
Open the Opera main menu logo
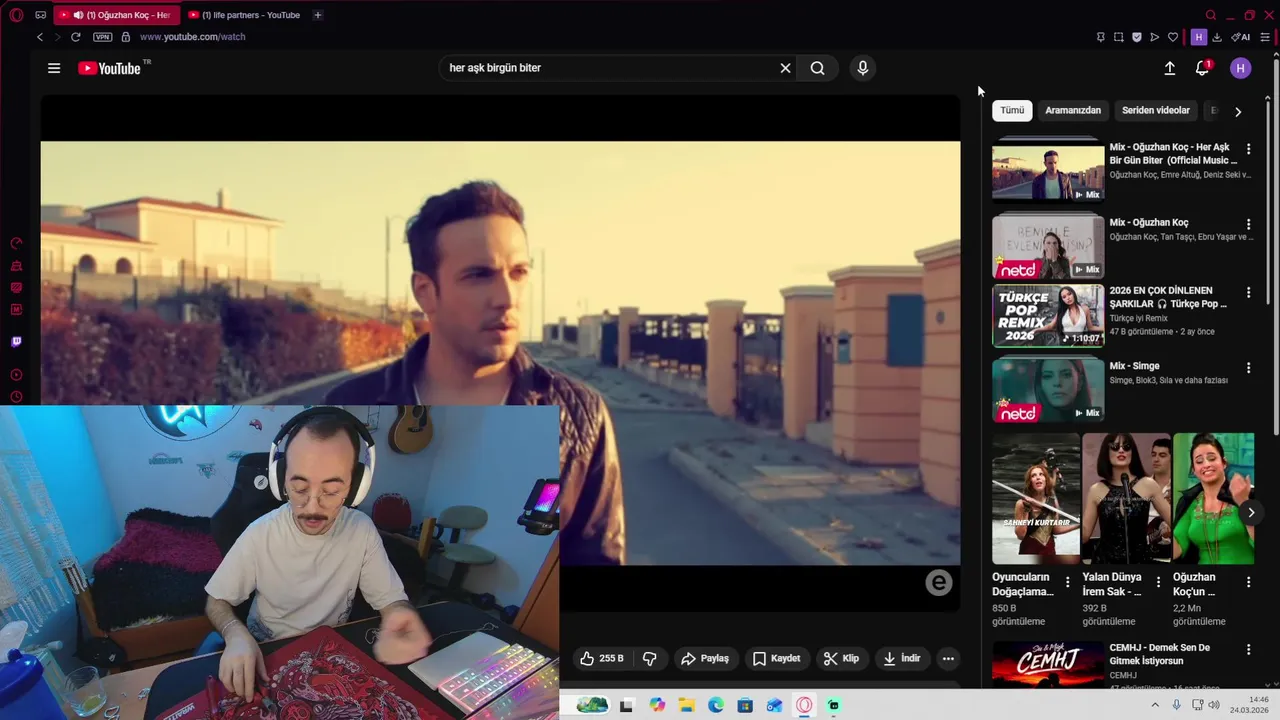point(16,15)
